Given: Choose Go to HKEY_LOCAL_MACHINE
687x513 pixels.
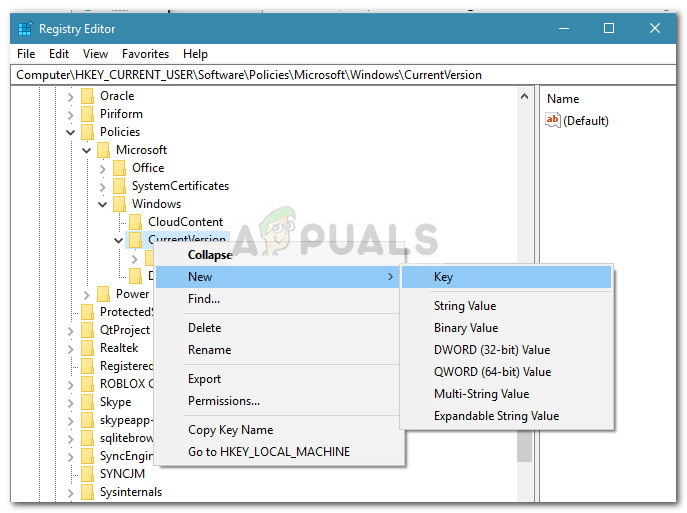Looking at the screenshot, I should coord(278,452).
